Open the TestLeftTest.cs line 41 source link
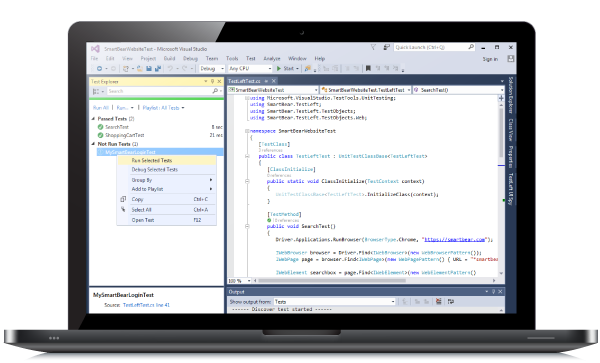This screenshot has width=600, height=363. tap(146, 305)
